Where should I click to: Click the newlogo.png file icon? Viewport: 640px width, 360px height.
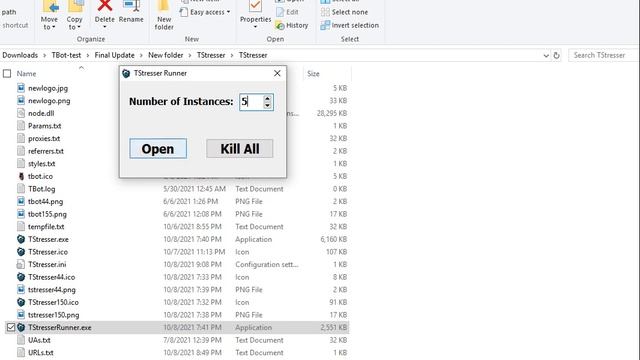tap(21, 100)
